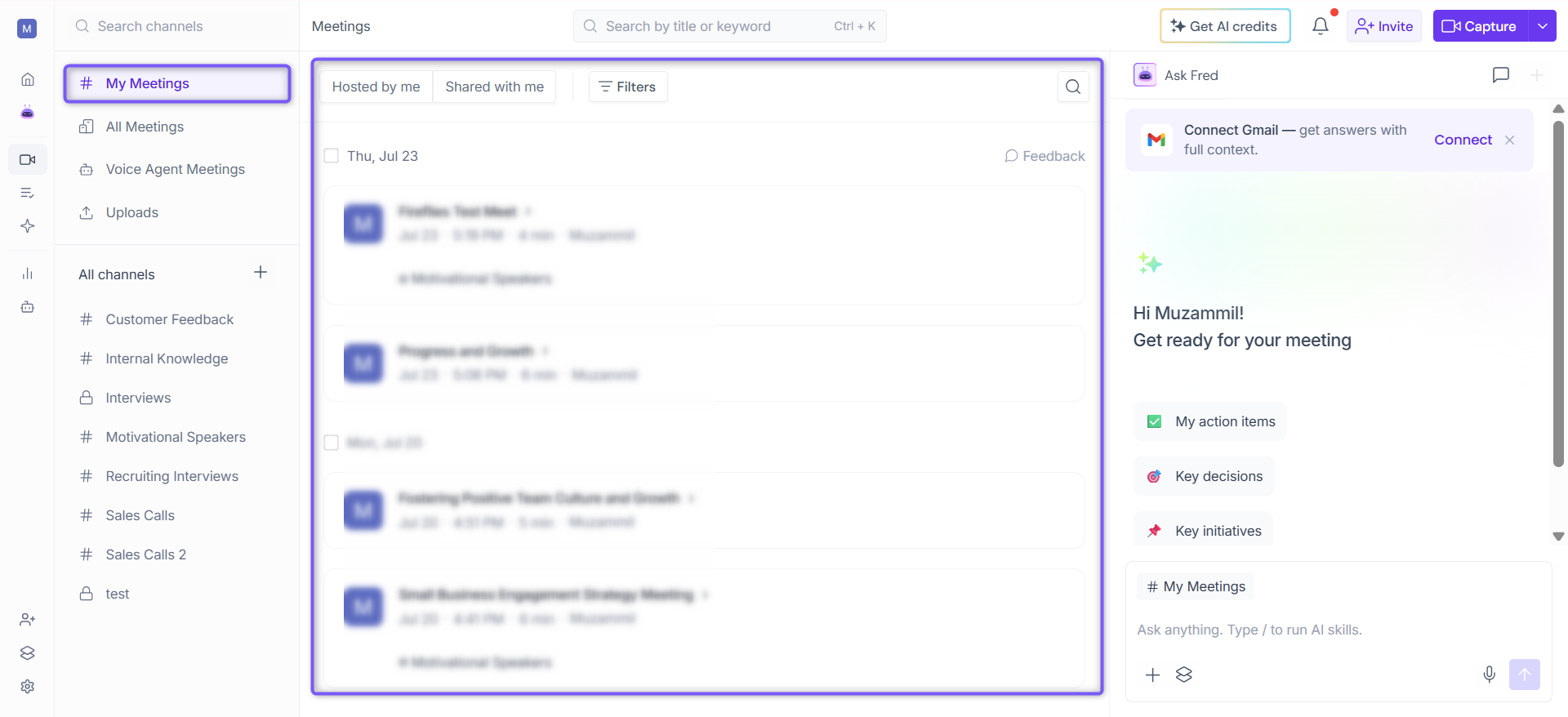Select the Meetings camera icon in rail
Screen dimensions: 1568x717
pos(27,159)
